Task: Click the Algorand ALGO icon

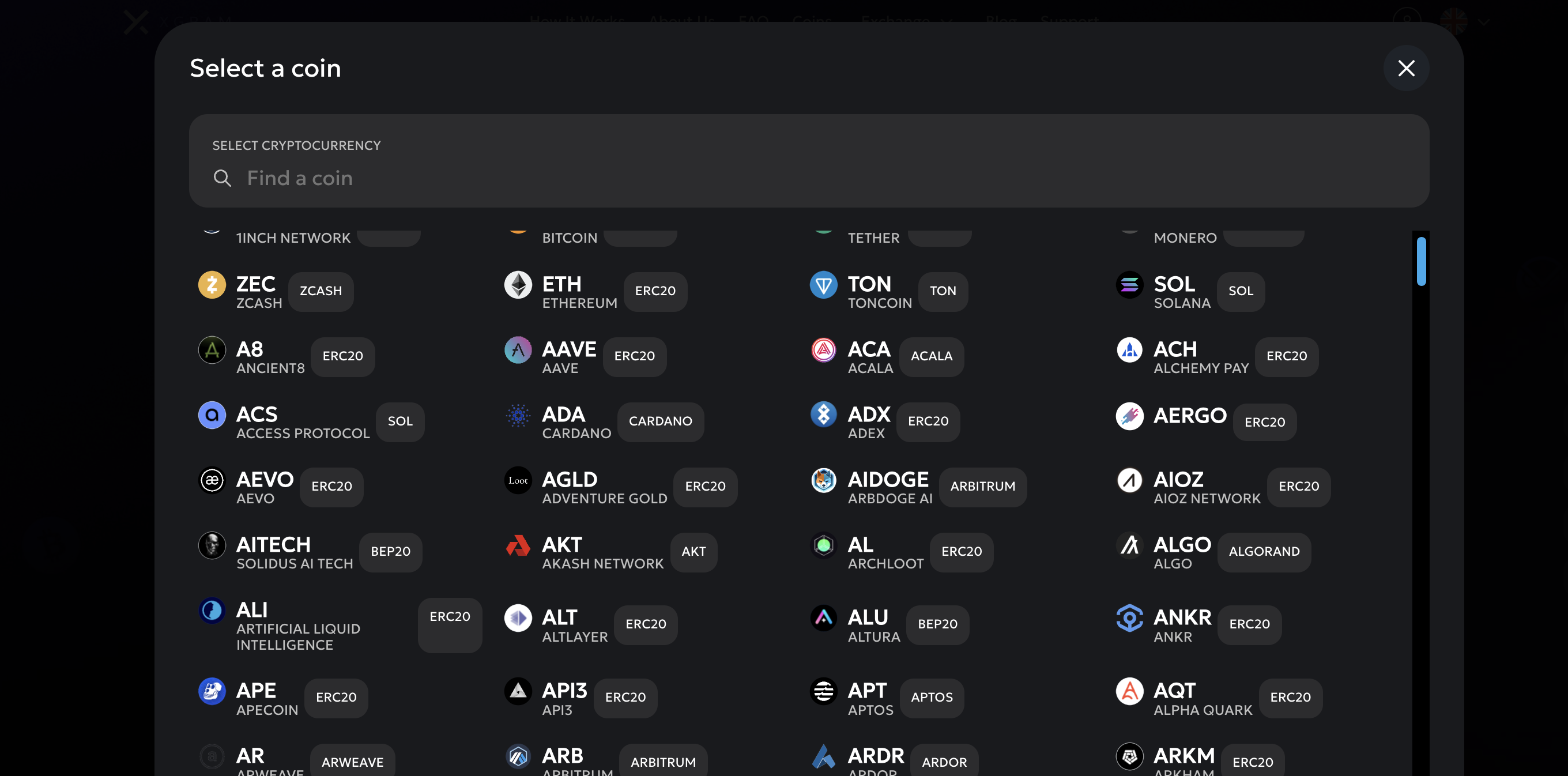Action: [1129, 545]
